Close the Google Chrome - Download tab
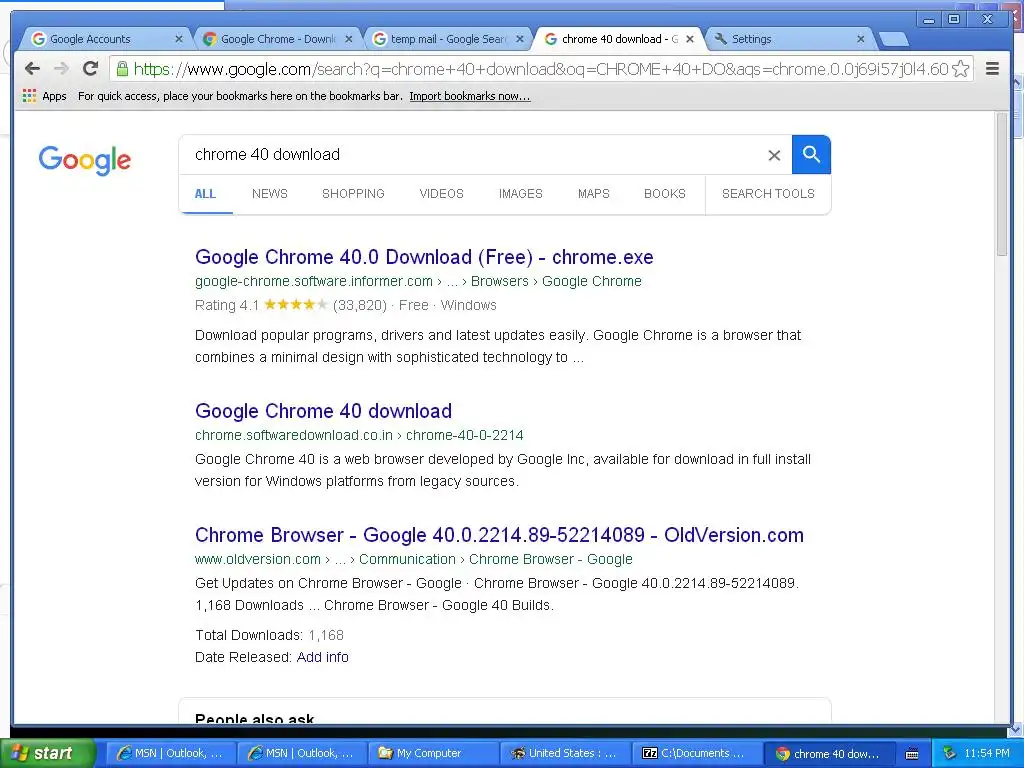 (349, 39)
